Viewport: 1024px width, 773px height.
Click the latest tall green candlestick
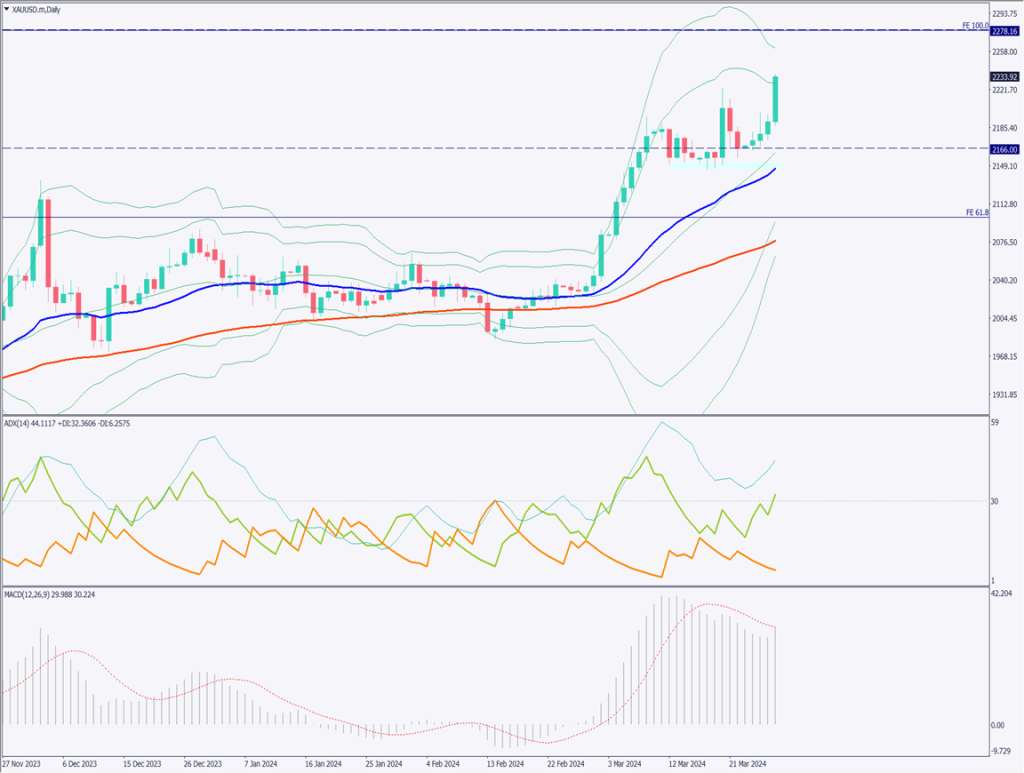point(776,100)
